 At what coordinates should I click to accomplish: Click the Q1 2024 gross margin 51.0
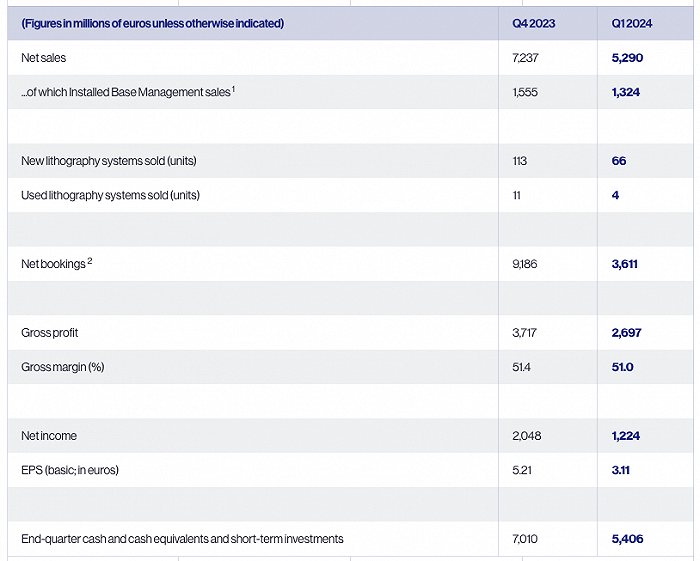coord(622,367)
